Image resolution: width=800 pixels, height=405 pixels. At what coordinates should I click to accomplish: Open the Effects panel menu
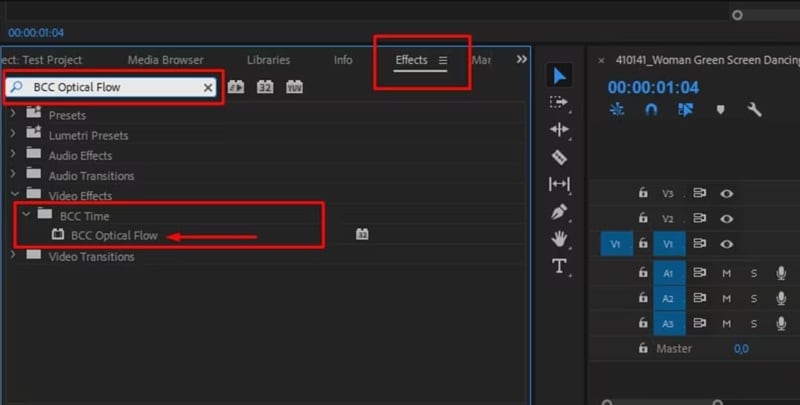[x=443, y=60]
